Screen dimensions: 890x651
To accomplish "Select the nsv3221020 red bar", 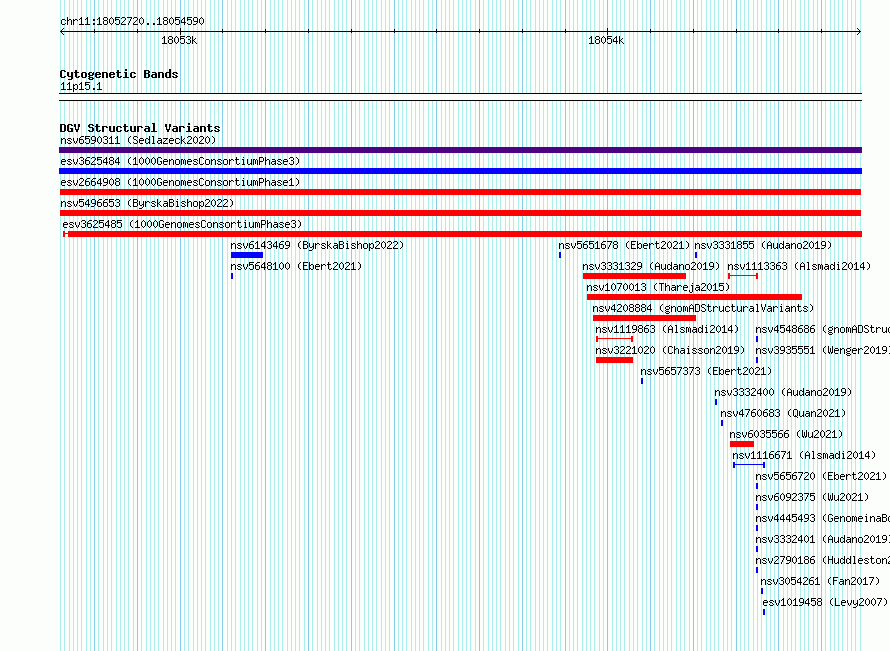I will (x=614, y=360).
